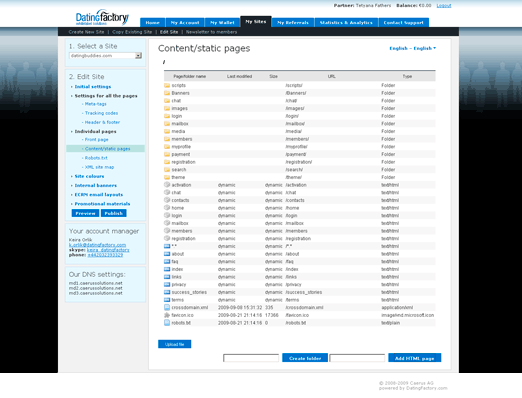The width and height of the screenshot is (522, 398).
Task: Click the Upload file button
Action: tap(175, 344)
